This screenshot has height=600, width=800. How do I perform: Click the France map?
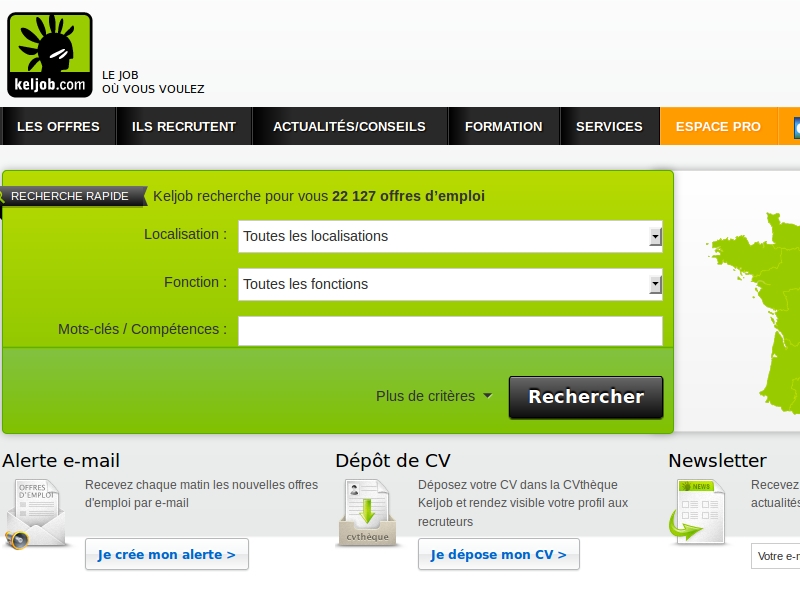click(758, 310)
